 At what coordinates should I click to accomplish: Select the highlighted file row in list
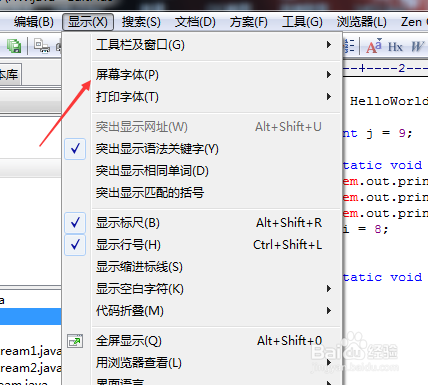pos(31,316)
